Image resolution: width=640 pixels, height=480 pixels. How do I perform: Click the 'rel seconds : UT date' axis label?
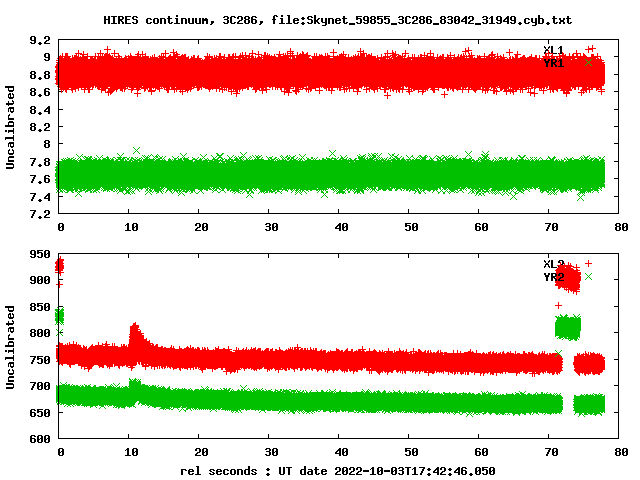[338, 471]
